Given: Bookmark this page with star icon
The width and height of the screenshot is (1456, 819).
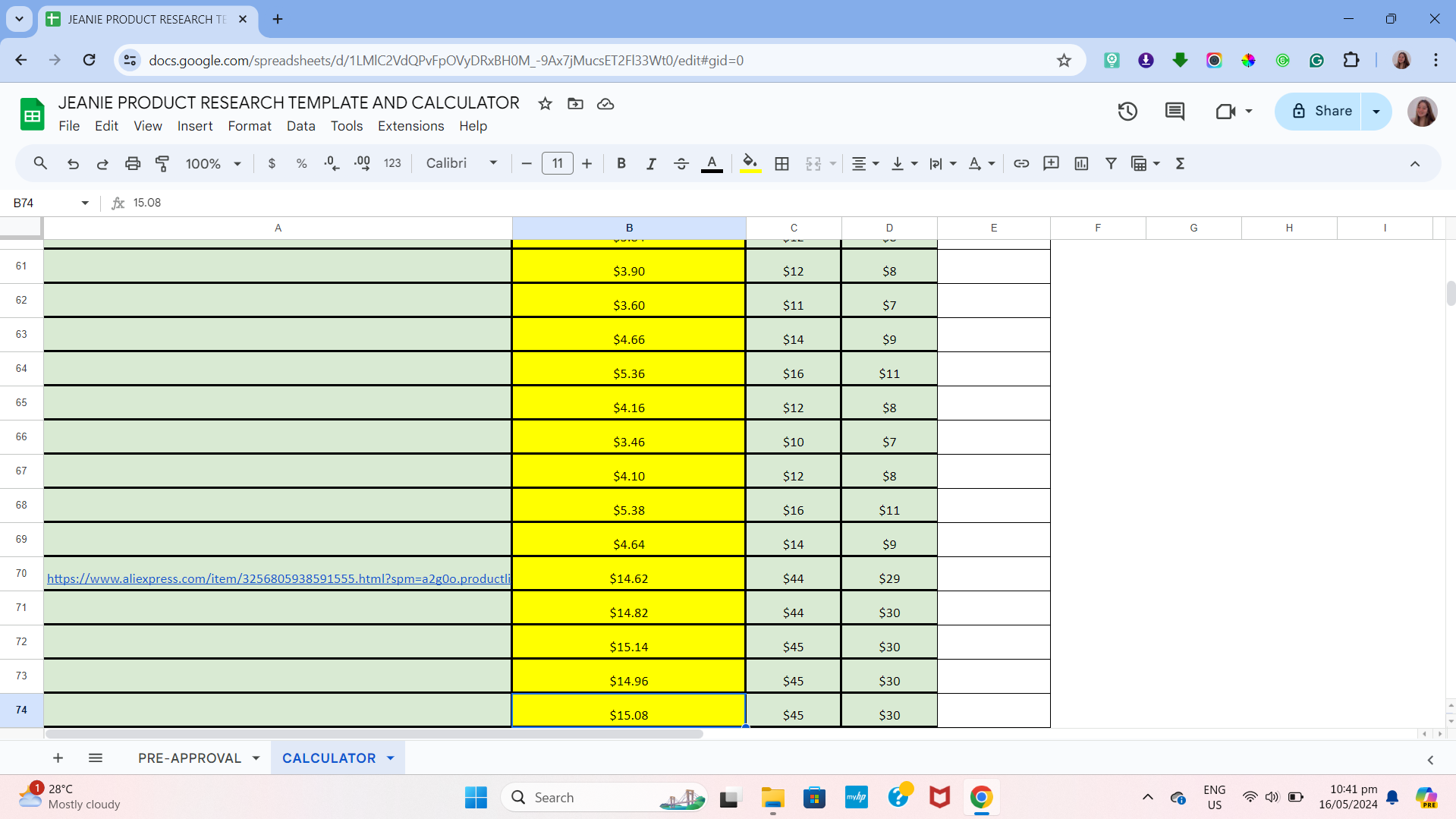Looking at the screenshot, I should coord(1064,60).
